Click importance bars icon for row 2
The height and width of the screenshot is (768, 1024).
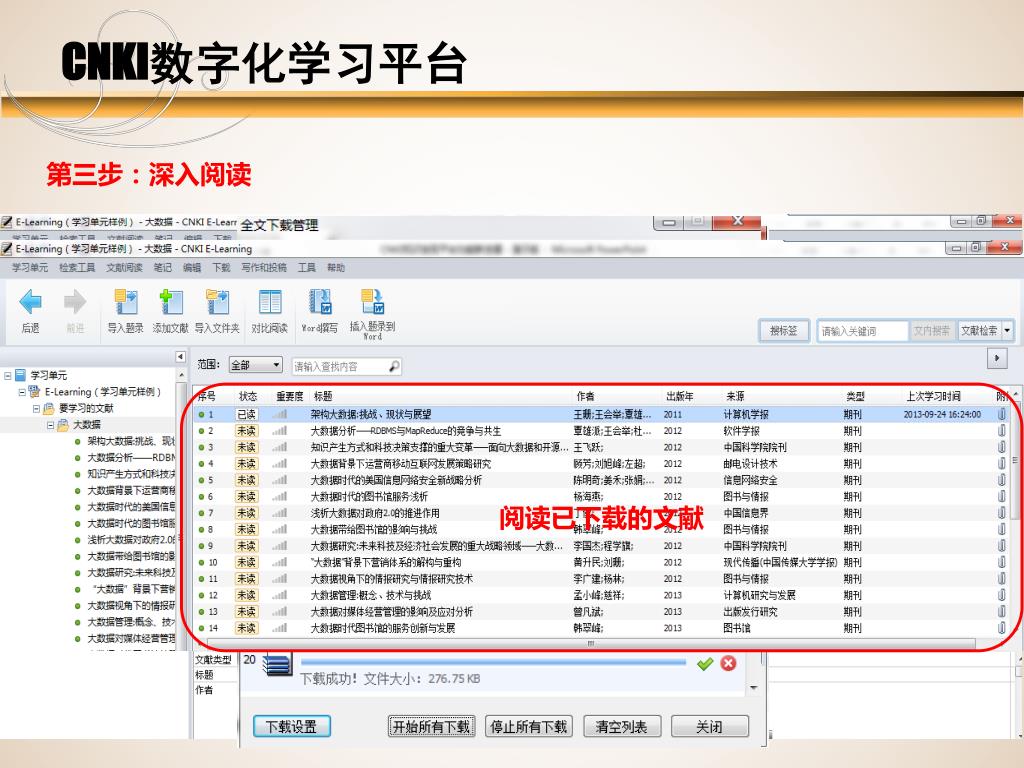[280, 430]
